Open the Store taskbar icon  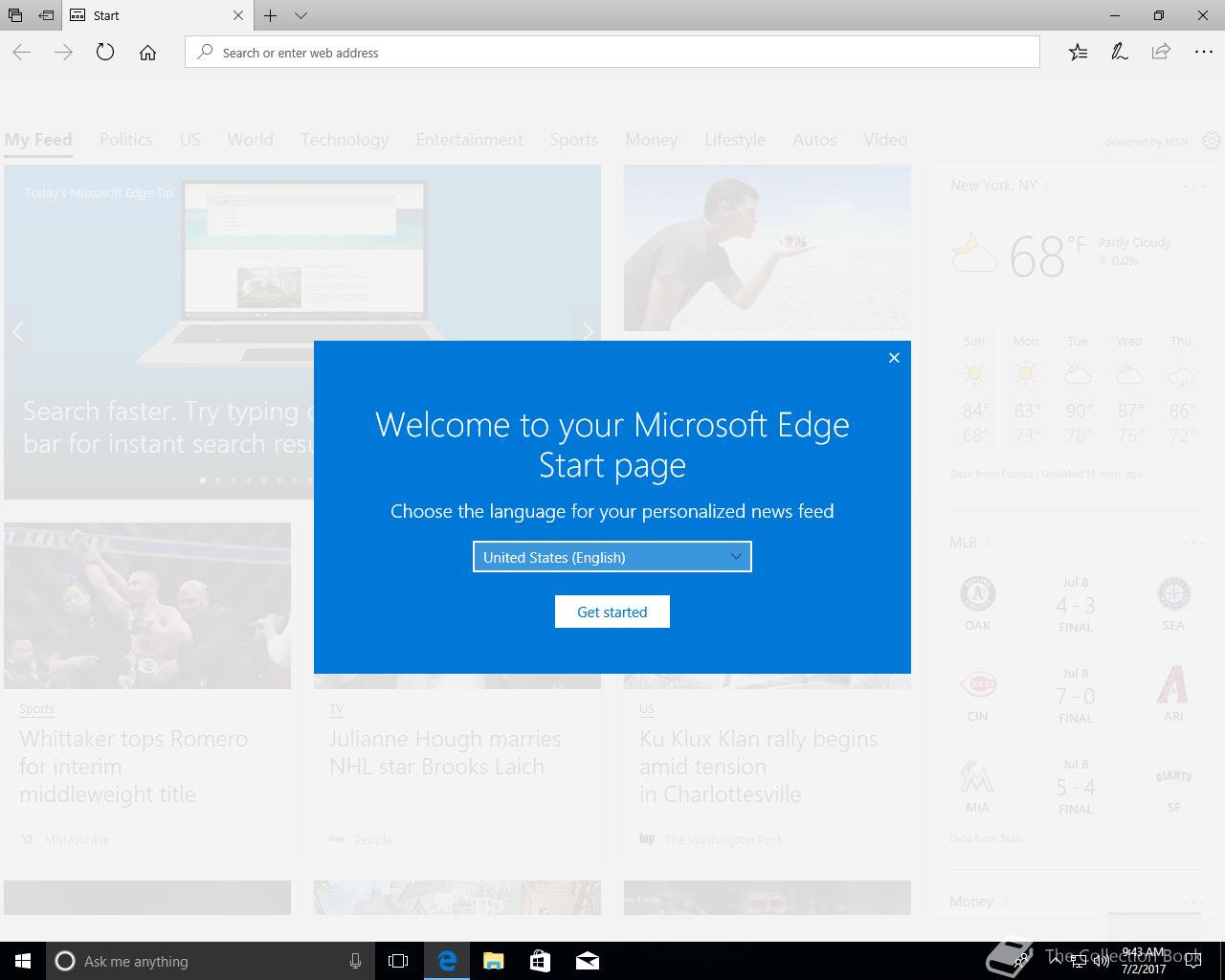point(540,961)
